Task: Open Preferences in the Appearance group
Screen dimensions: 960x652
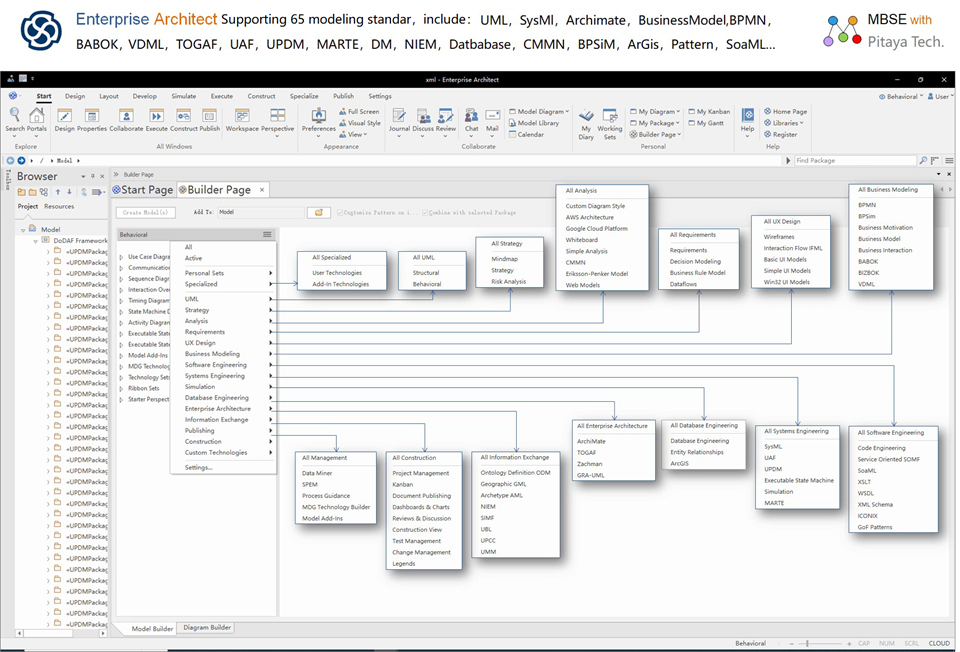Action: click(x=318, y=115)
